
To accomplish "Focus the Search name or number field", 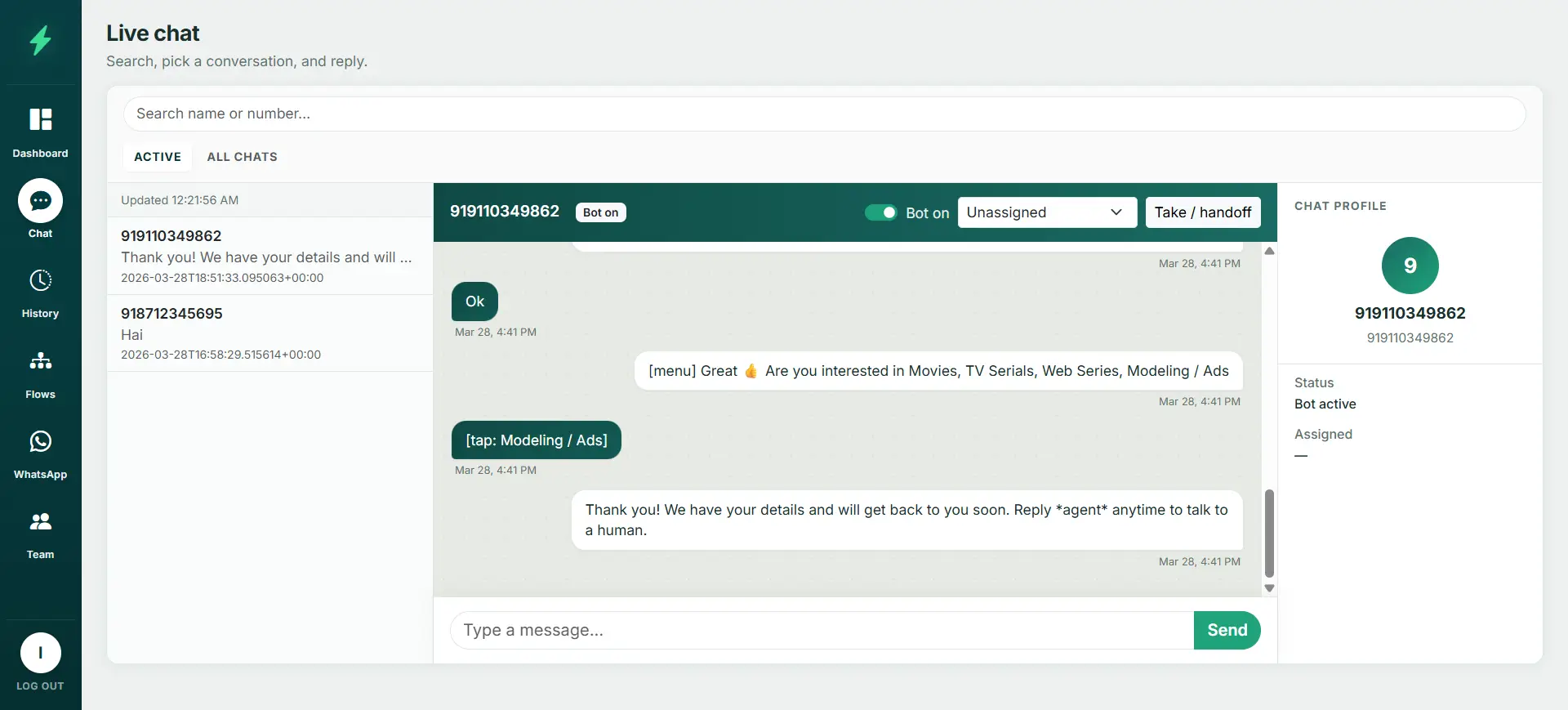I will click(824, 114).
